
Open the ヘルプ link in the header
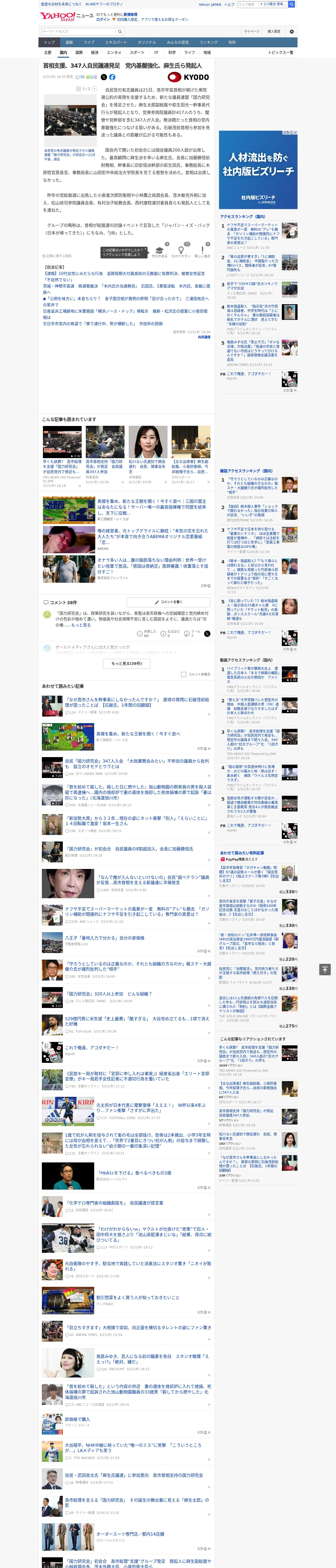tap(229, 4)
